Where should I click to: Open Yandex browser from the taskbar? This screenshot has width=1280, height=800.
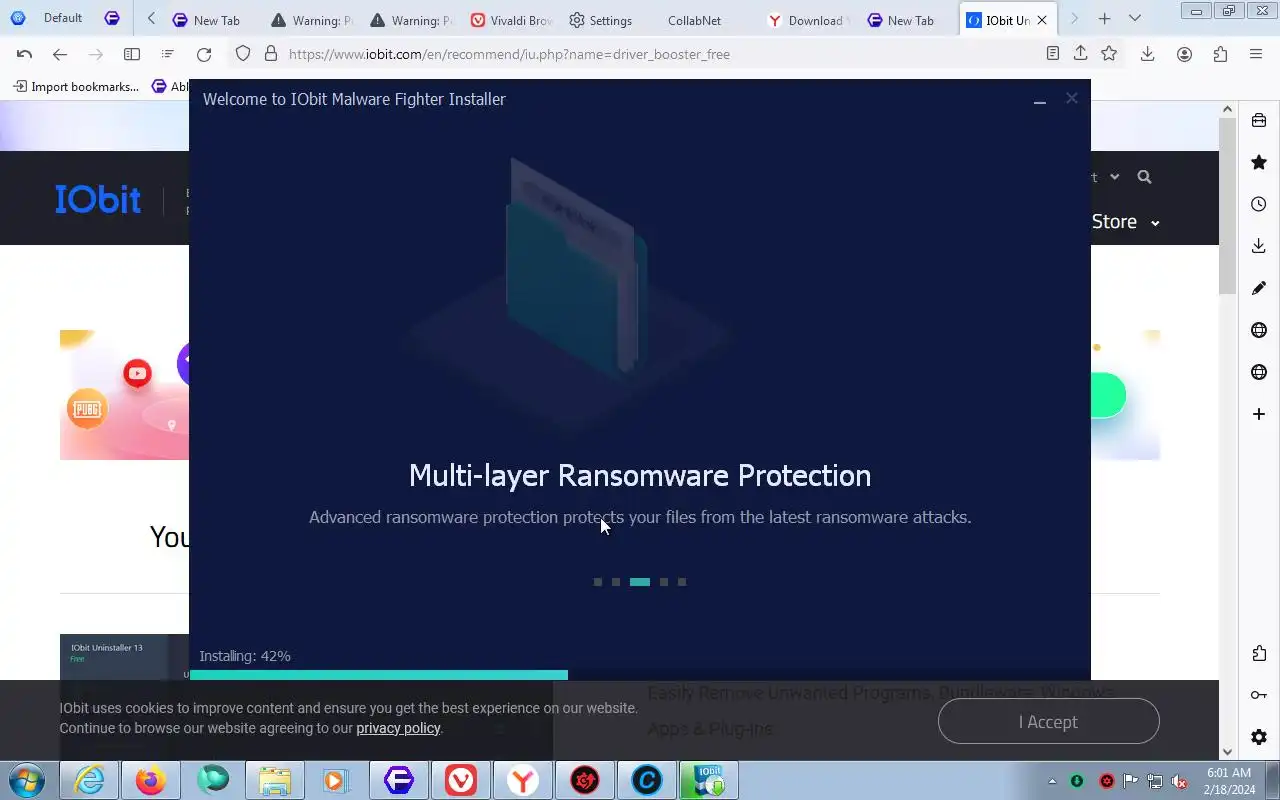coord(523,780)
